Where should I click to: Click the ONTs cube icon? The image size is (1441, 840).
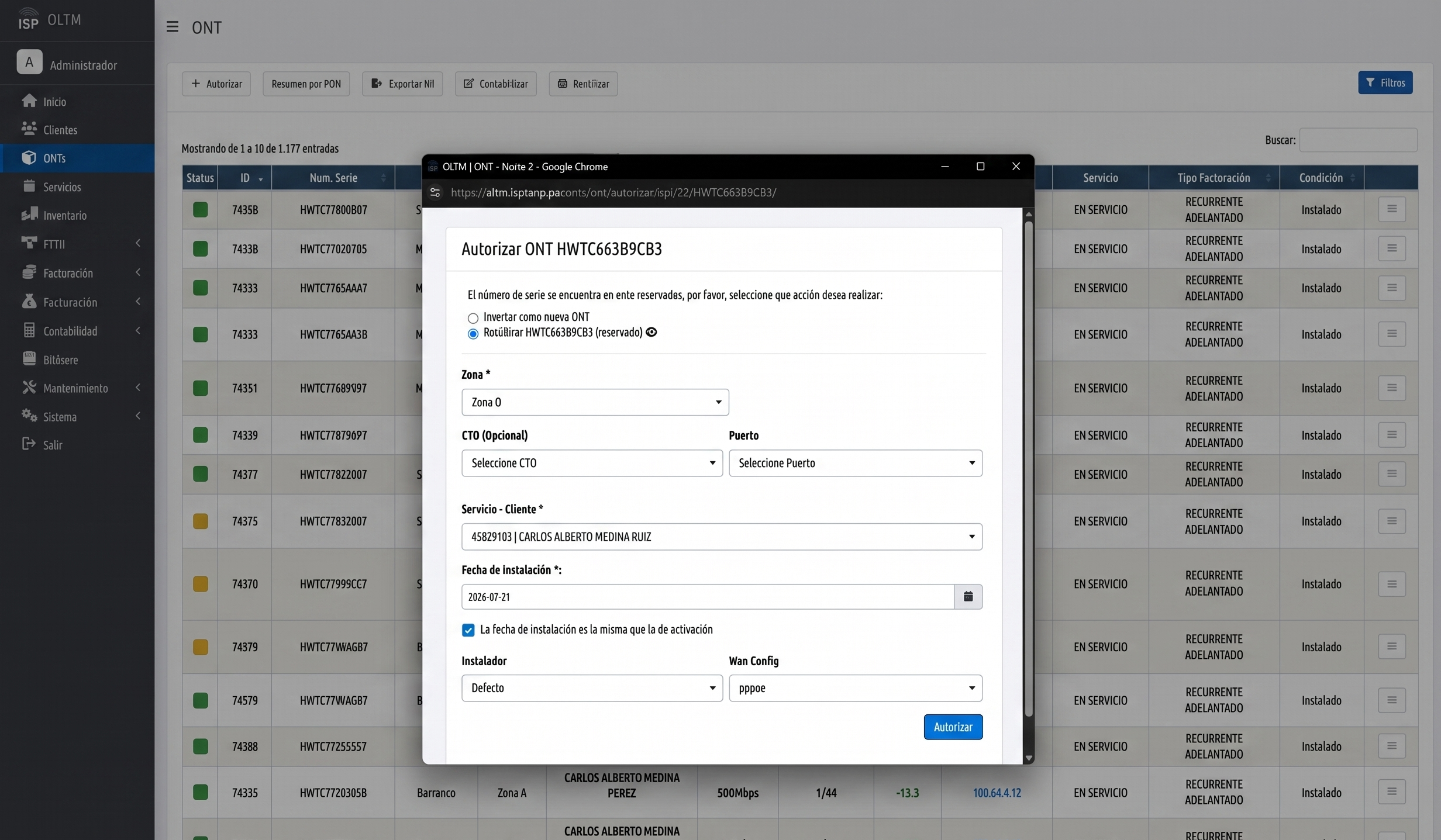29,158
